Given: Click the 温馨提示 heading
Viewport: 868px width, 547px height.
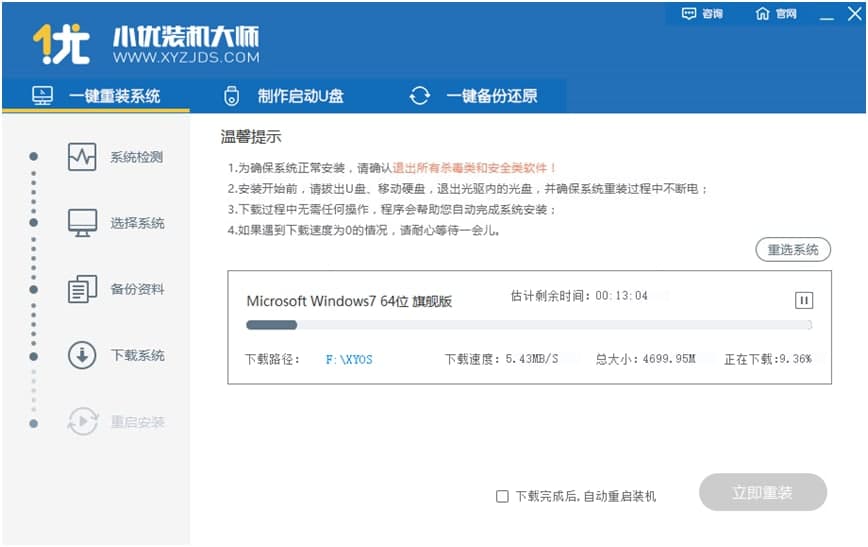Looking at the screenshot, I should pyautogui.click(x=251, y=136).
